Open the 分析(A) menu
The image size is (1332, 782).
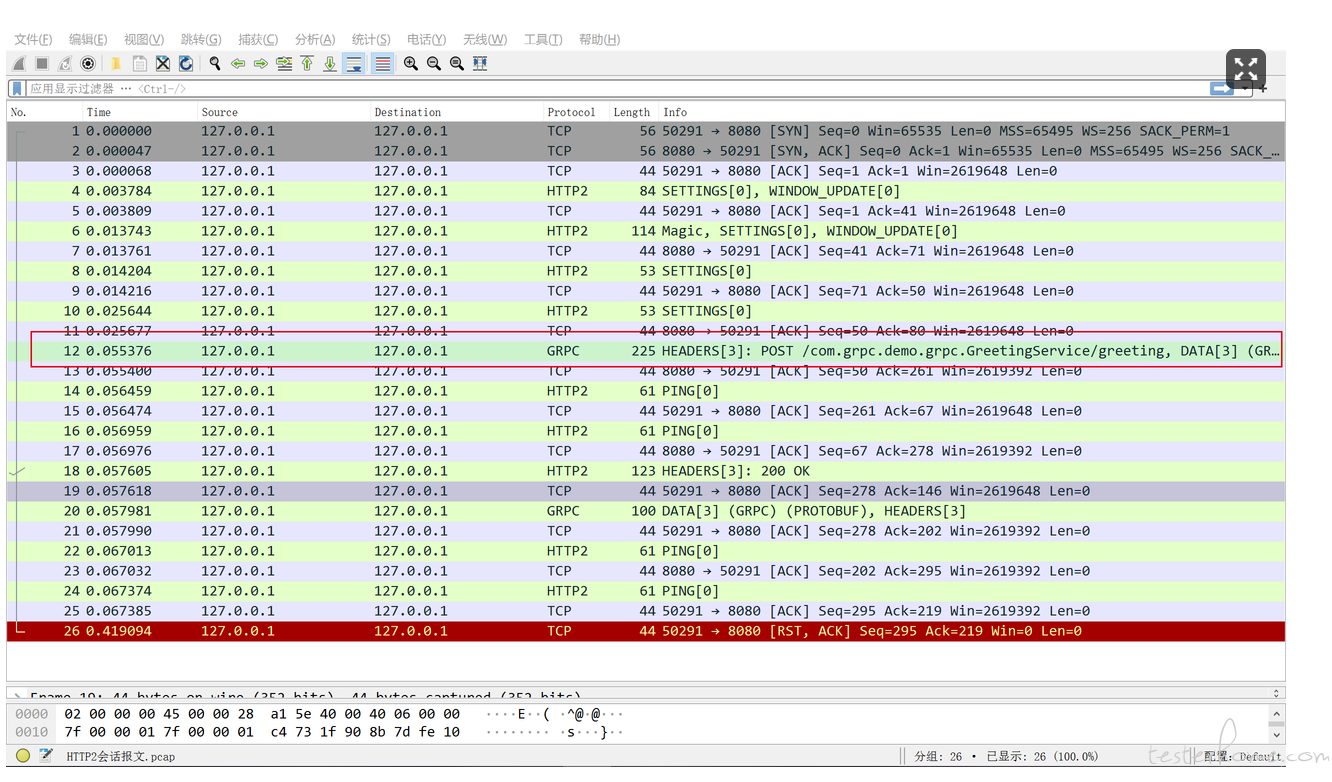coord(315,39)
